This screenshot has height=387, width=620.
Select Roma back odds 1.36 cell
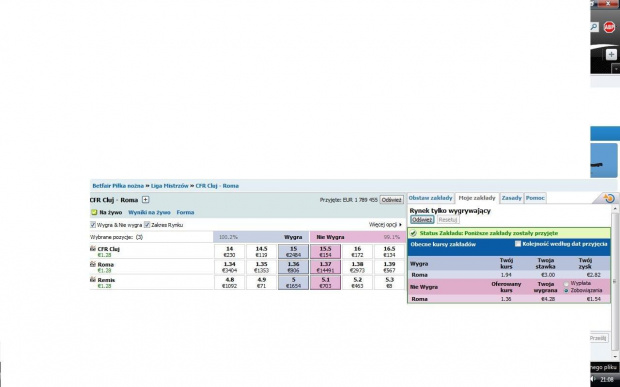[x=293, y=267]
